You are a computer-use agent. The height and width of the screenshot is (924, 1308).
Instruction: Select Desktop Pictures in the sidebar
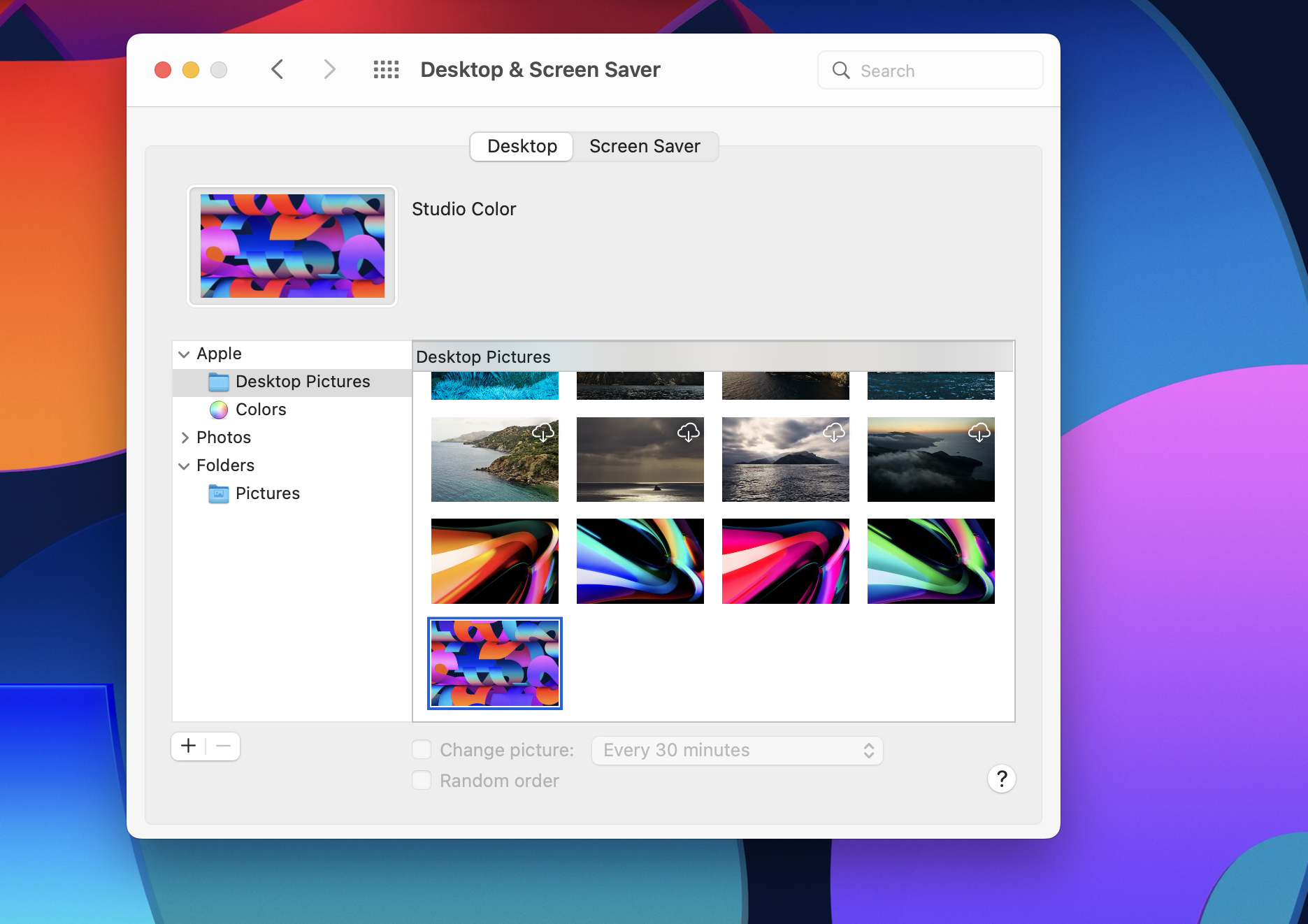pos(292,382)
